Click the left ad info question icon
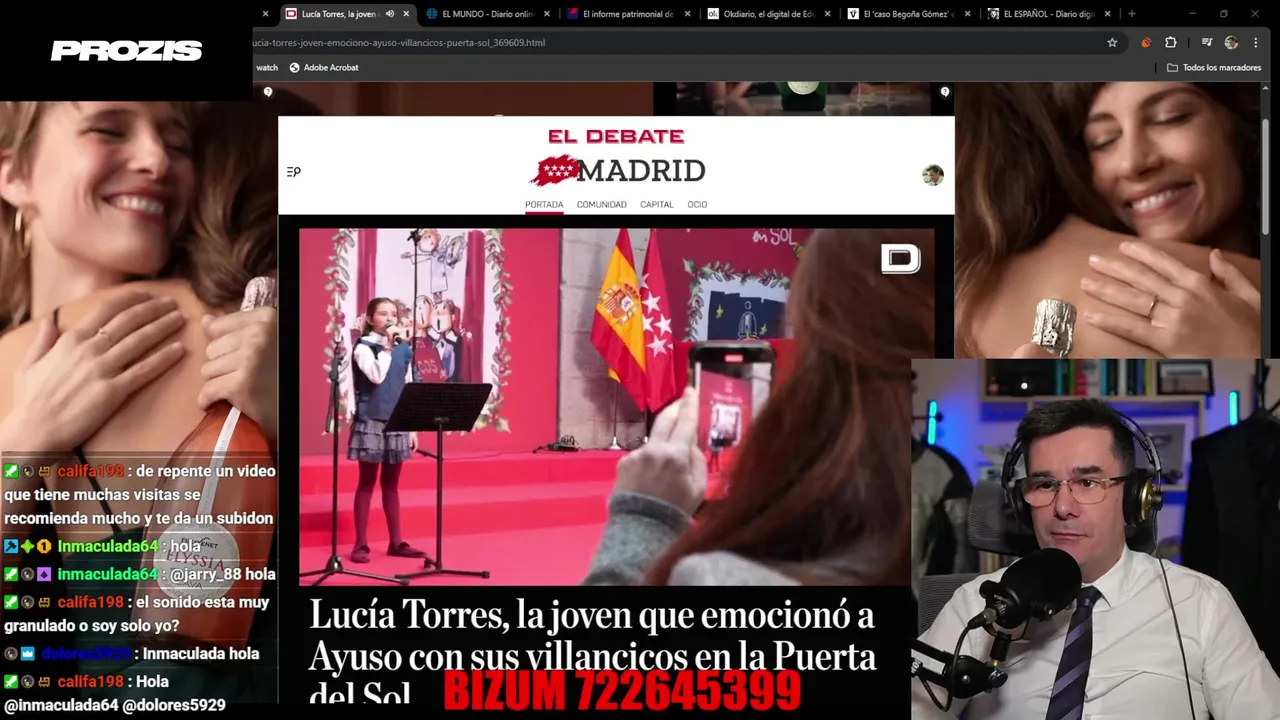 [268, 92]
